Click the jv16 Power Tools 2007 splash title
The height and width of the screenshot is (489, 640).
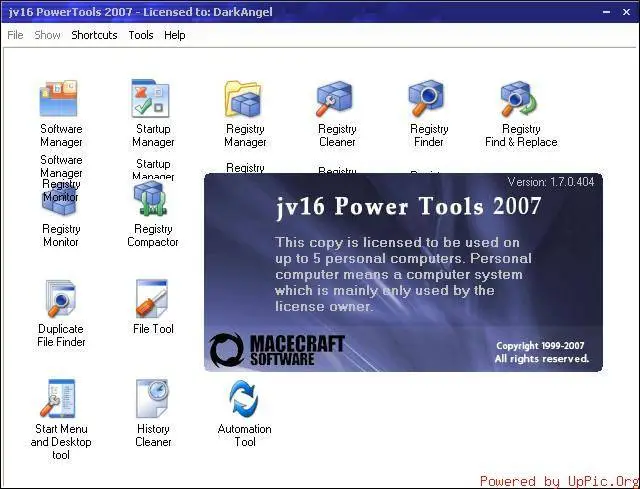(409, 207)
